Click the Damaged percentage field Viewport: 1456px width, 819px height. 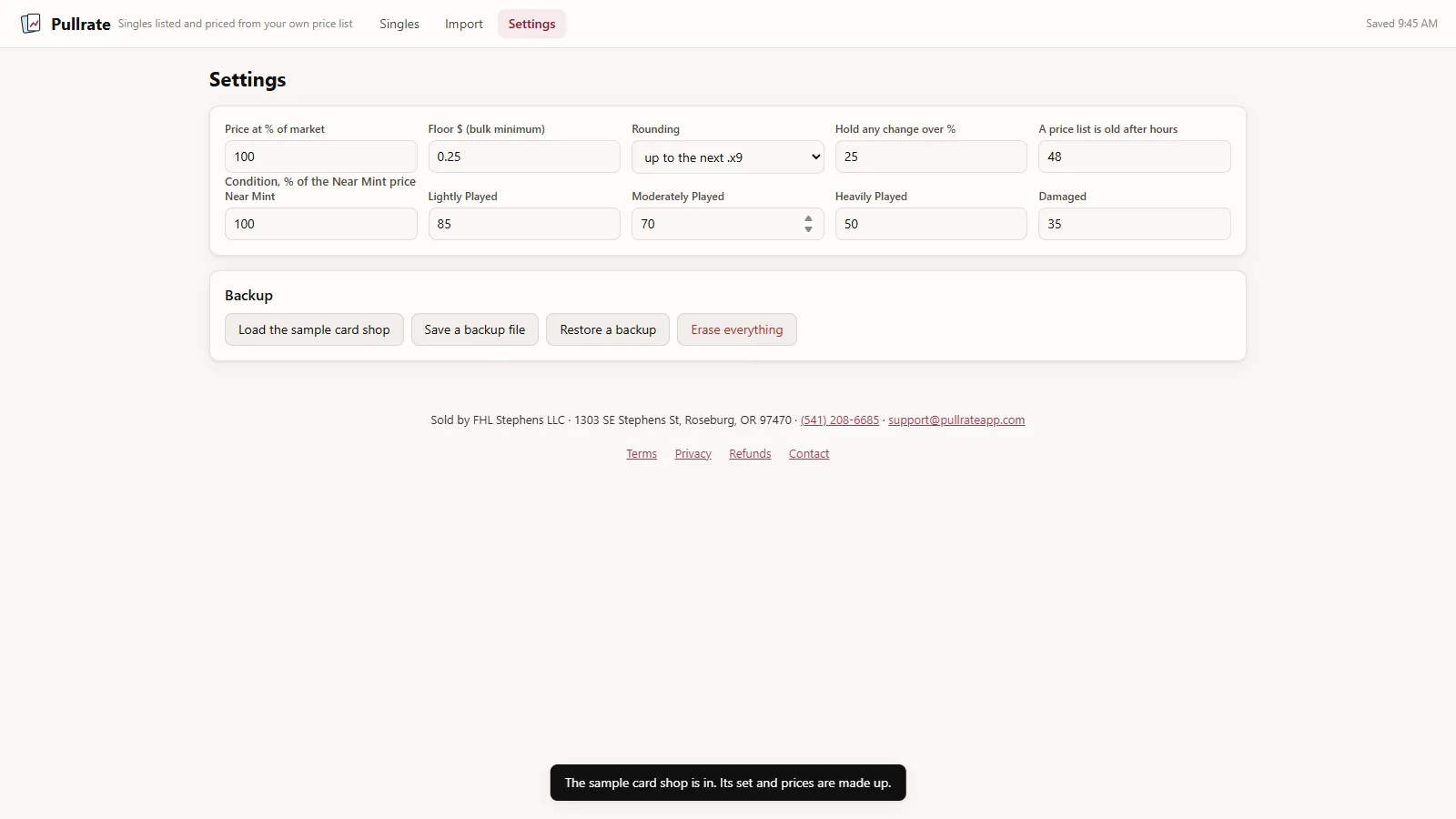pyautogui.click(x=1135, y=224)
